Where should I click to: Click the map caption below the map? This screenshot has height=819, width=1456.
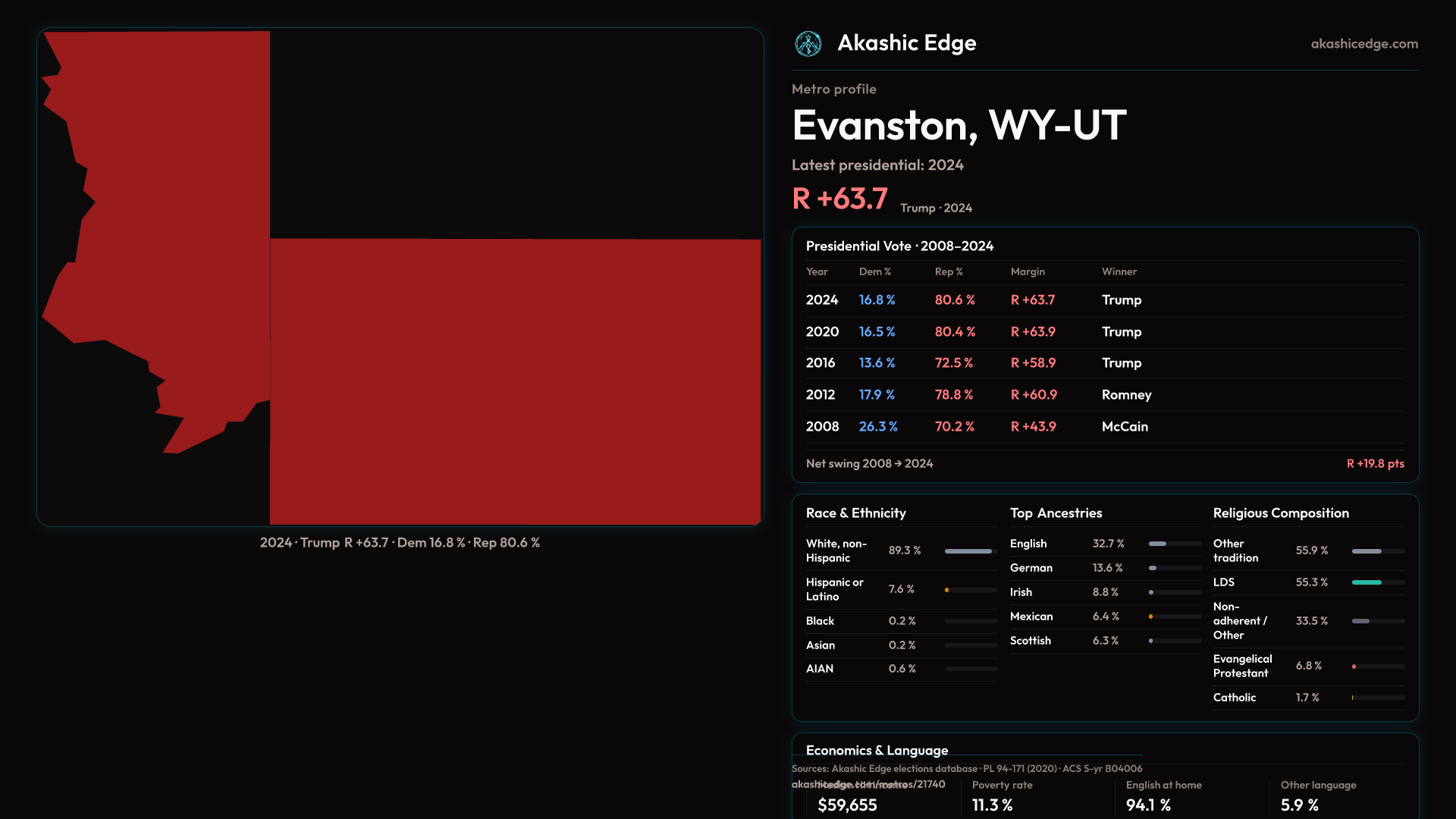[400, 543]
